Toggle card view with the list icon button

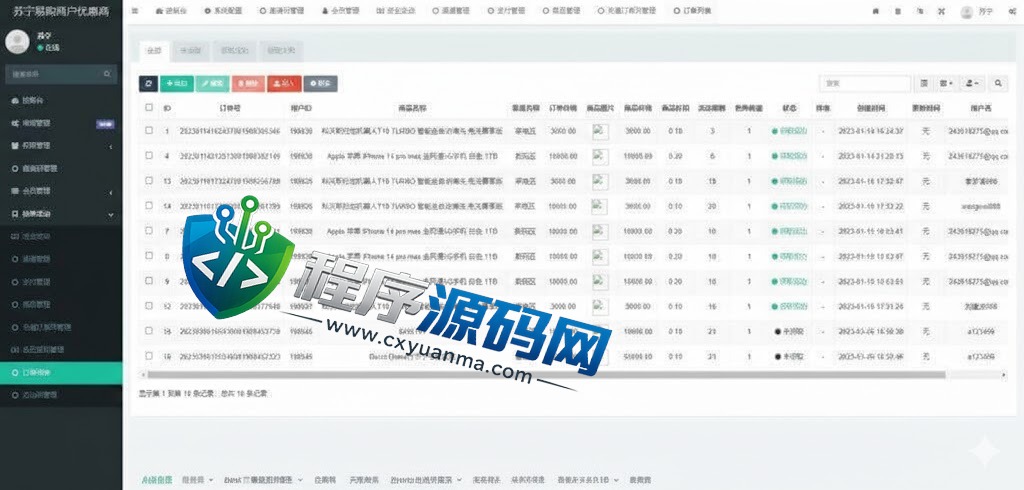(x=924, y=84)
